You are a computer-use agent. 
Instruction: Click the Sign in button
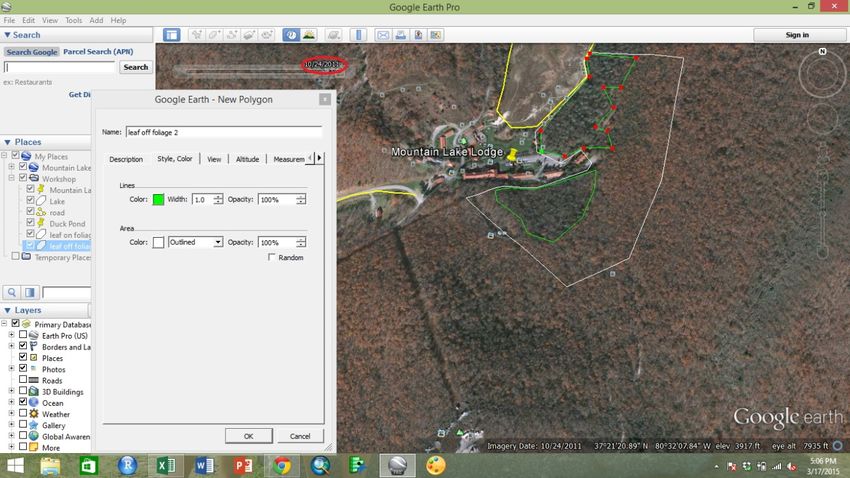pos(797,35)
